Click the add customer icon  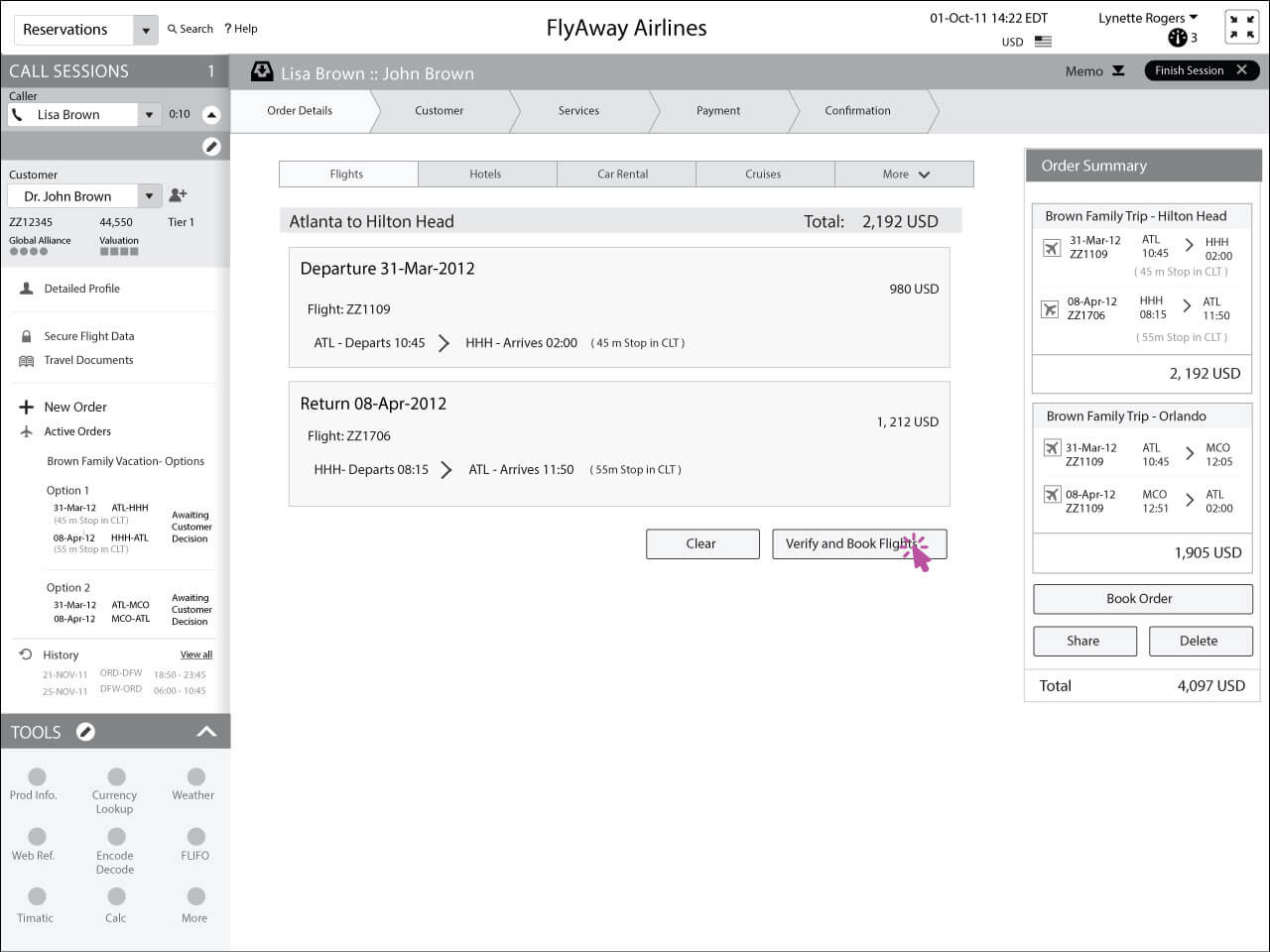(x=179, y=195)
